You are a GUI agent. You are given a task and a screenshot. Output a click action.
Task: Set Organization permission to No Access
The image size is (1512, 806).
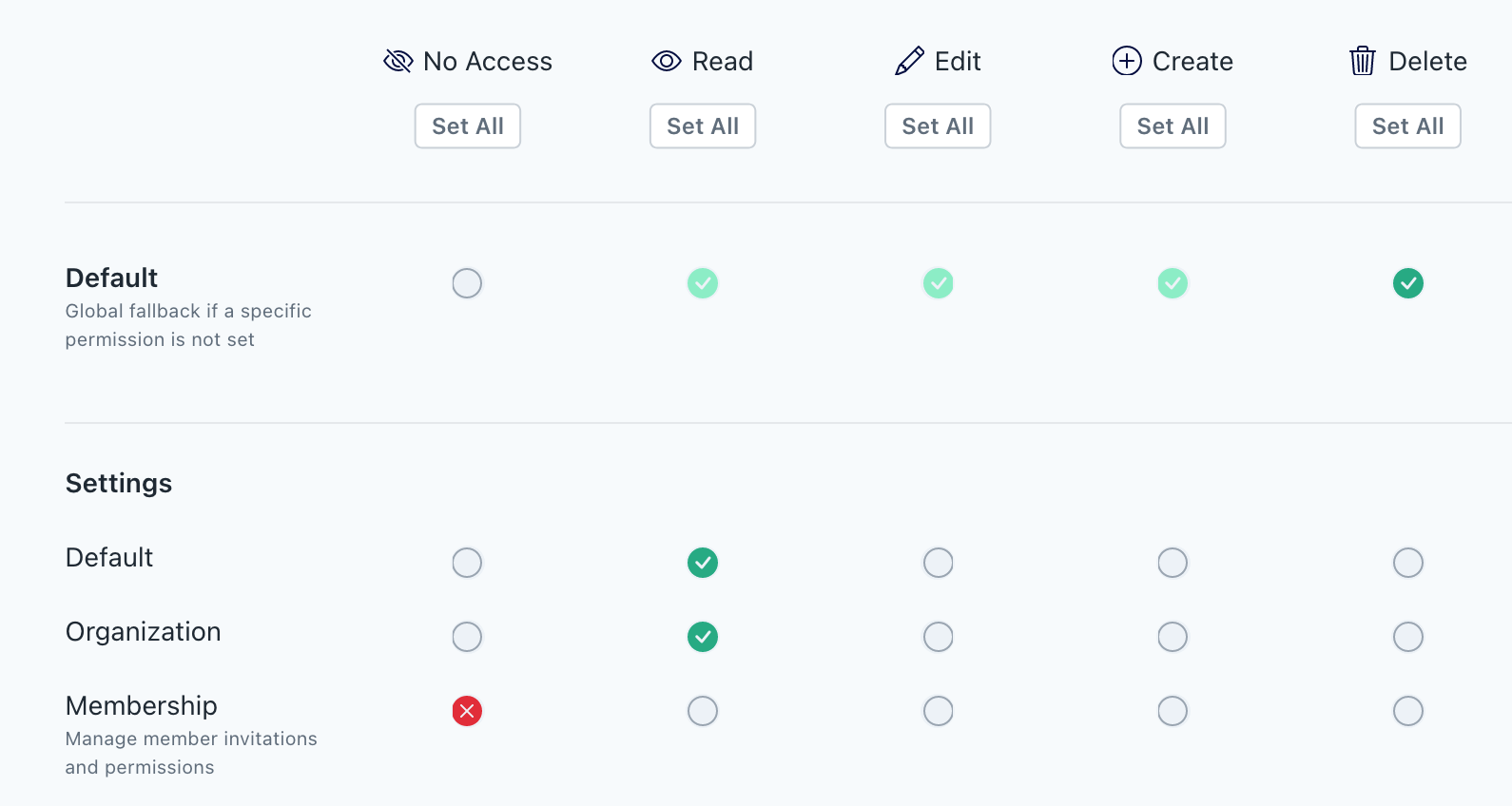pos(467,637)
